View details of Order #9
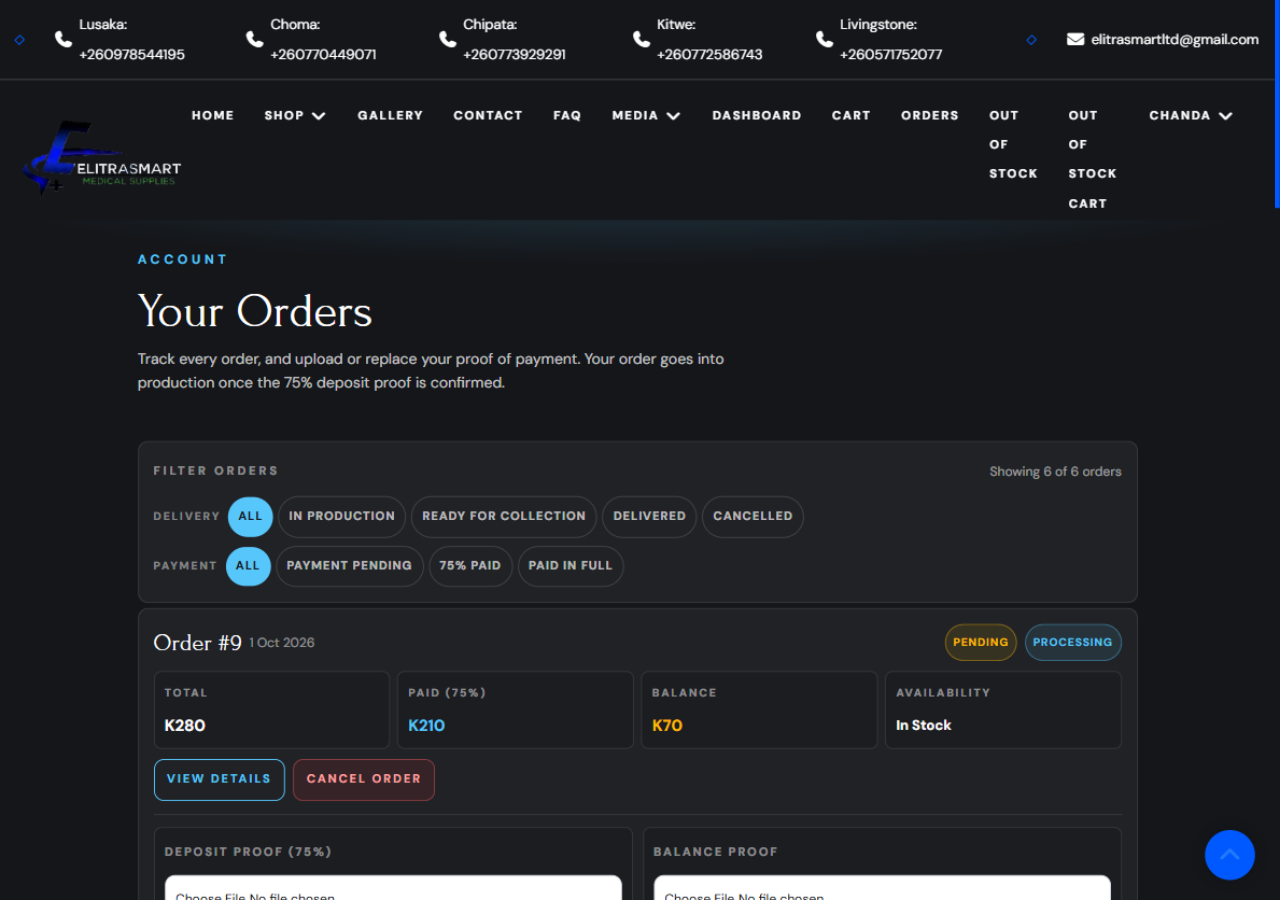 (x=219, y=780)
